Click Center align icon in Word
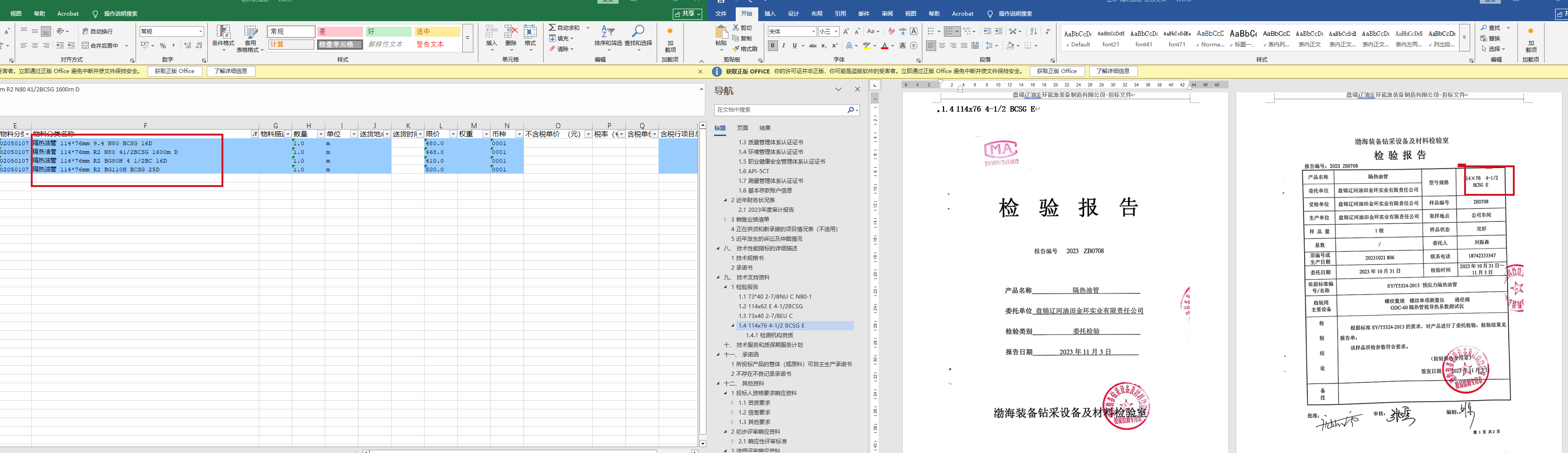 coord(942,45)
